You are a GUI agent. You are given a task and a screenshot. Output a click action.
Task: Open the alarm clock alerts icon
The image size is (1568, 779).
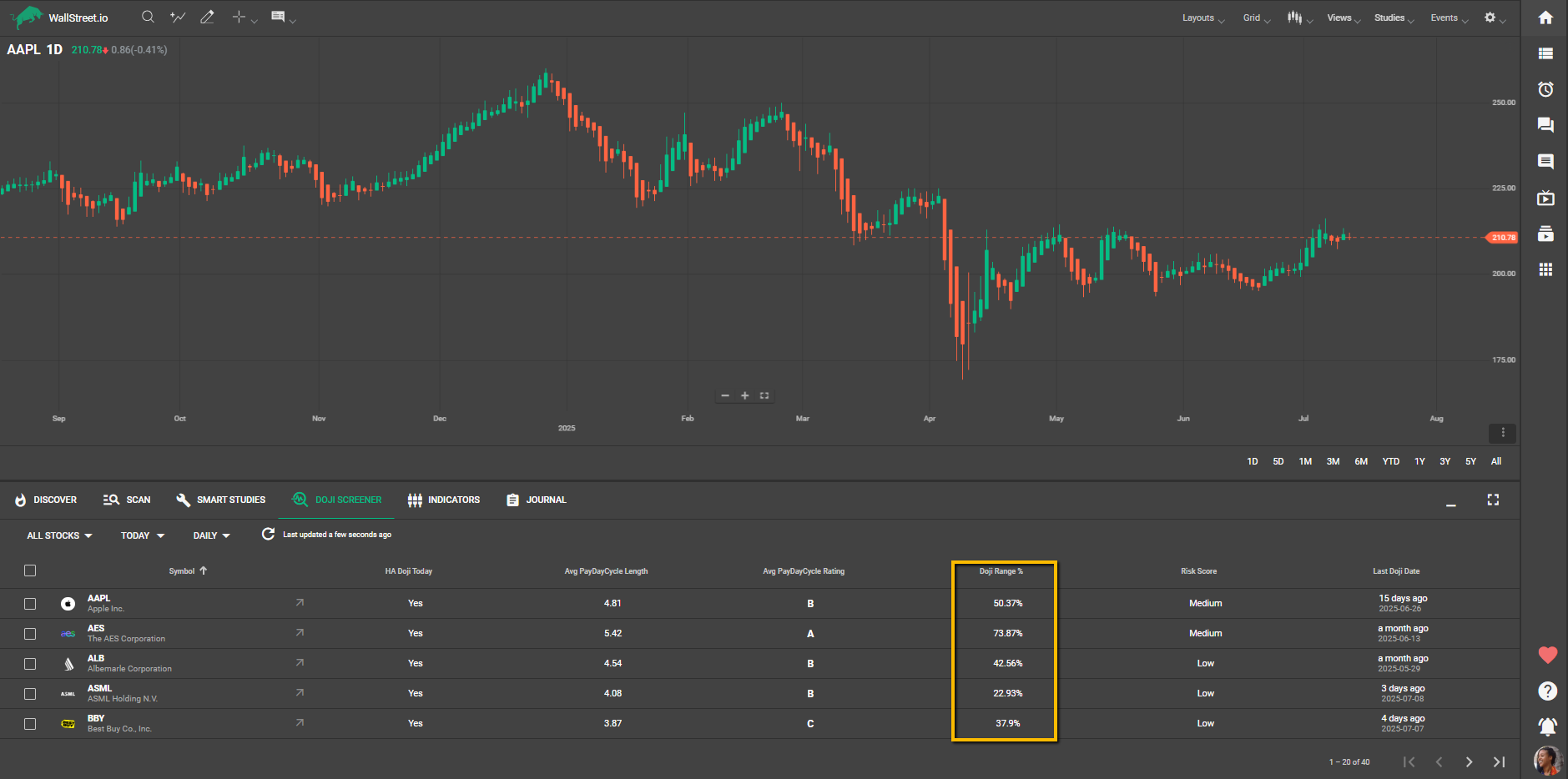click(1545, 89)
